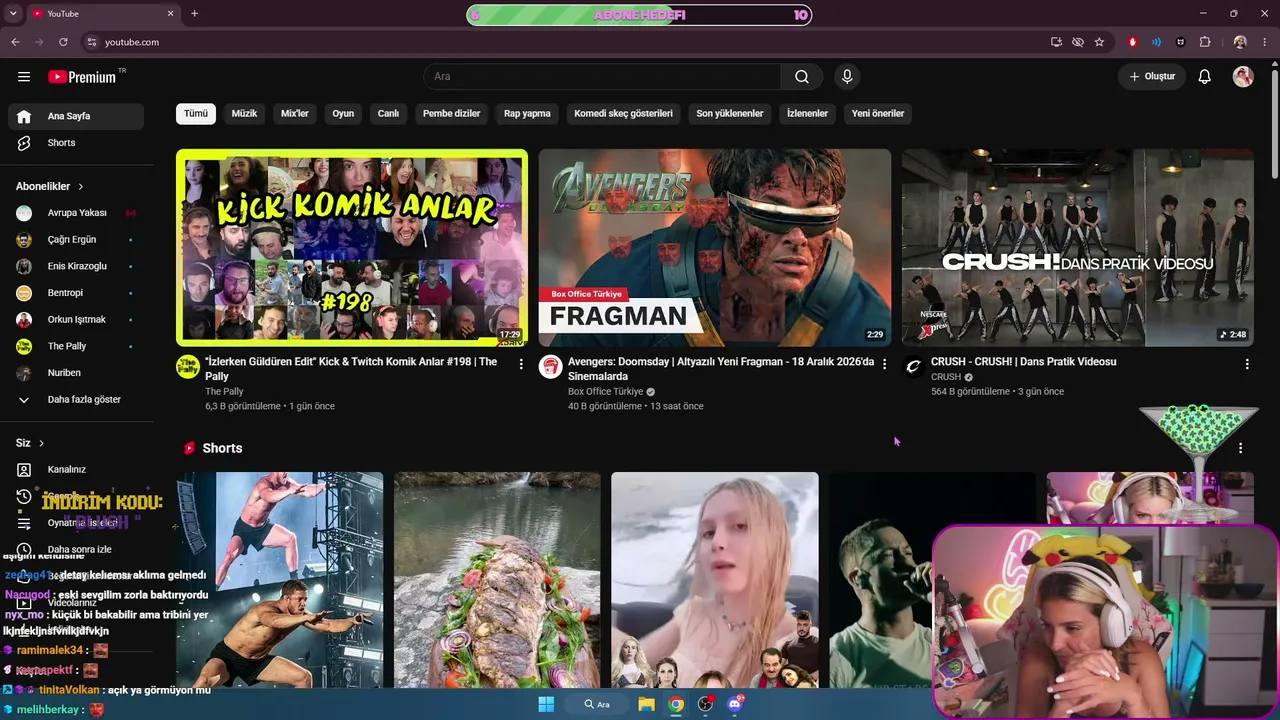Play the Avengers Fragman thumbnail

(715, 248)
